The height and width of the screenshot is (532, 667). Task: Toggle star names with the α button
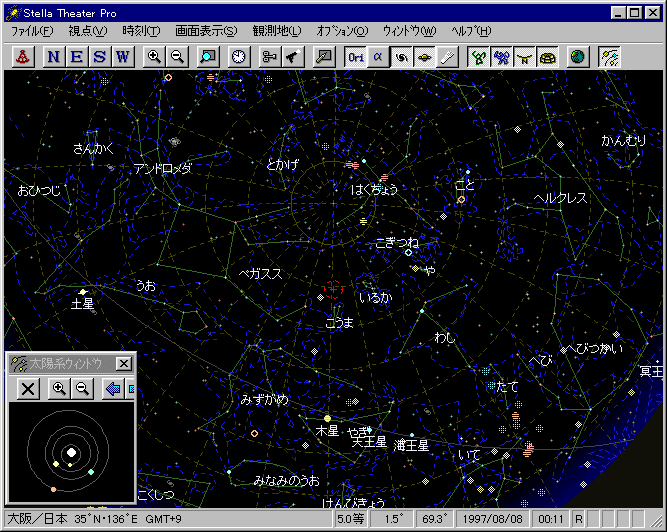pos(378,57)
